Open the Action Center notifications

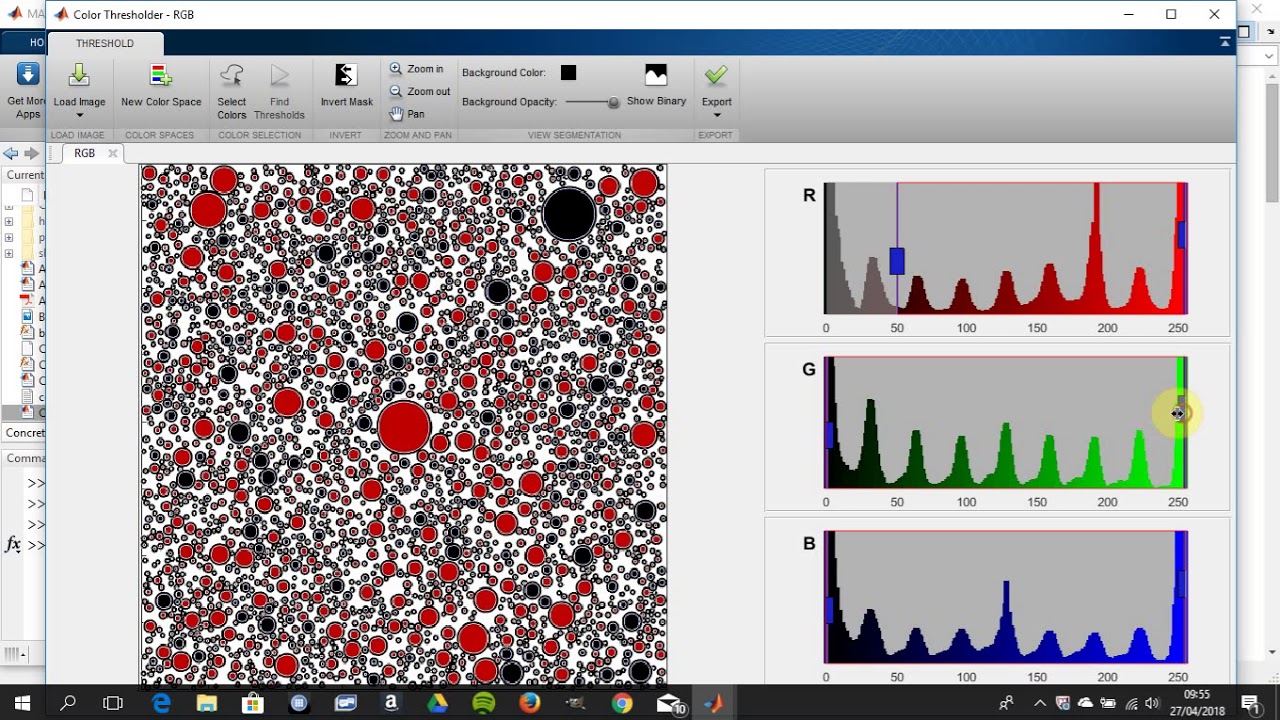click(x=1250, y=703)
